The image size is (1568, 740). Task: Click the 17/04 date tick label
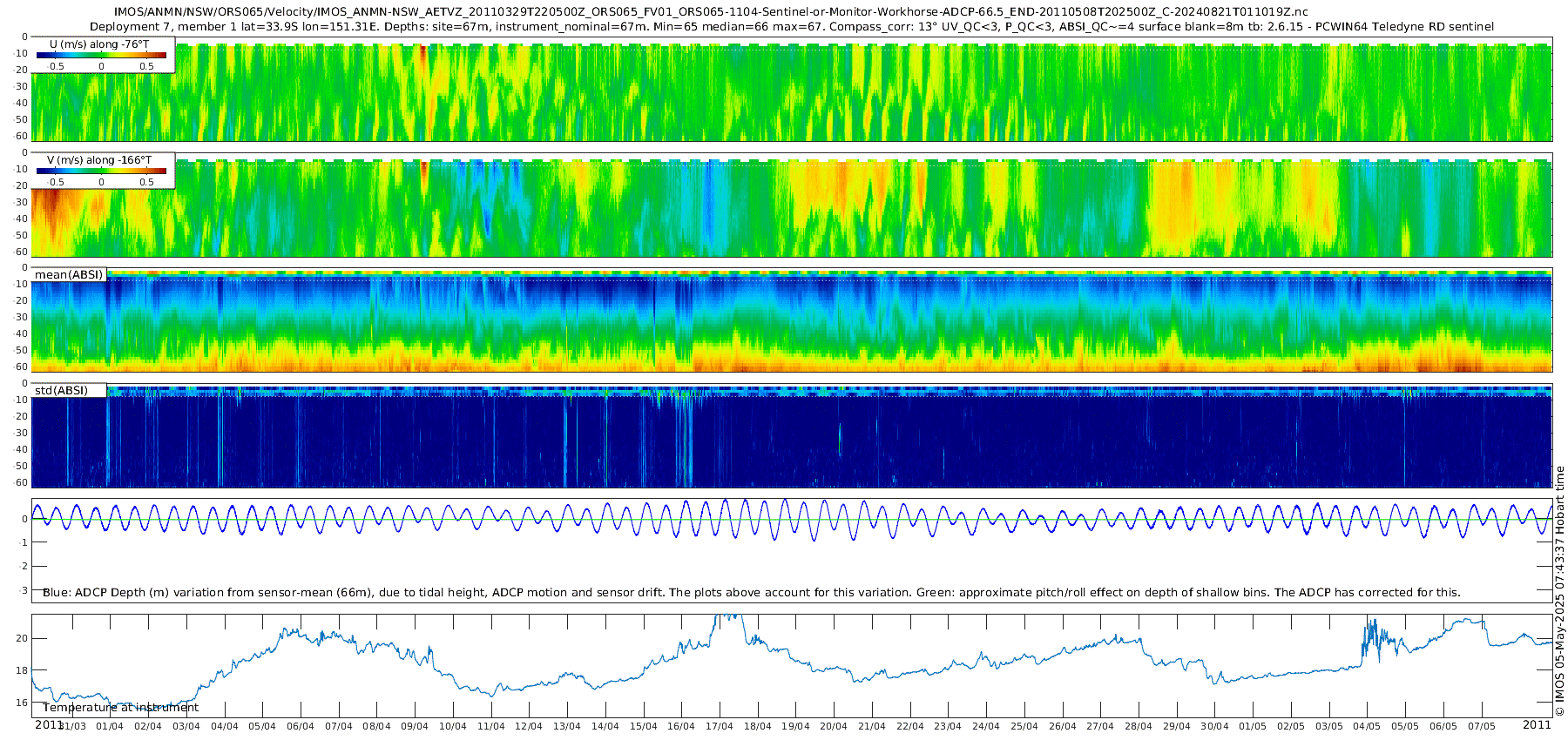click(x=719, y=726)
